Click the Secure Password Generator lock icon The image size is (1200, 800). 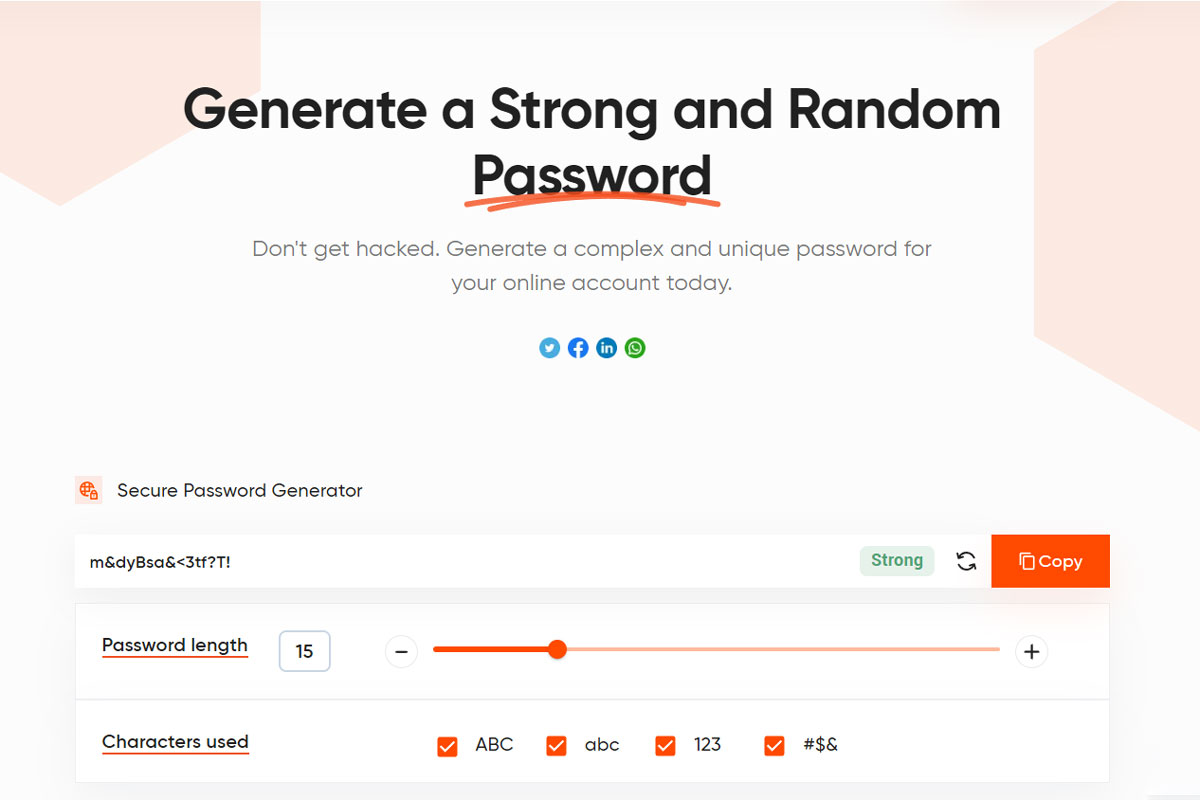point(89,490)
